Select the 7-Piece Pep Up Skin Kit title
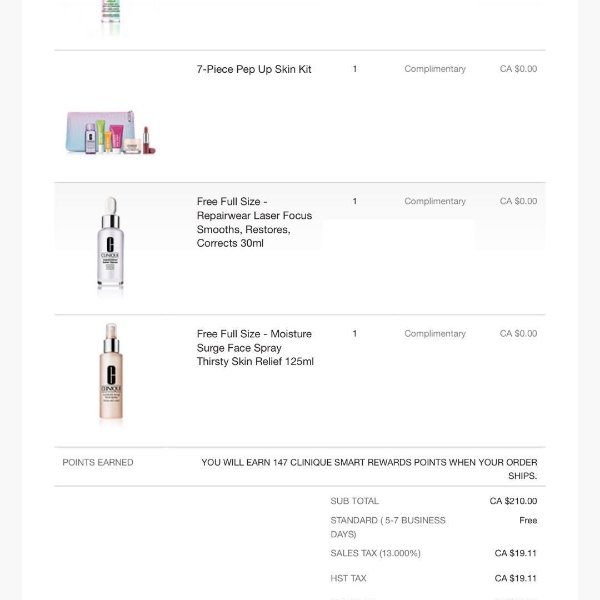 [x=254, y=69]
